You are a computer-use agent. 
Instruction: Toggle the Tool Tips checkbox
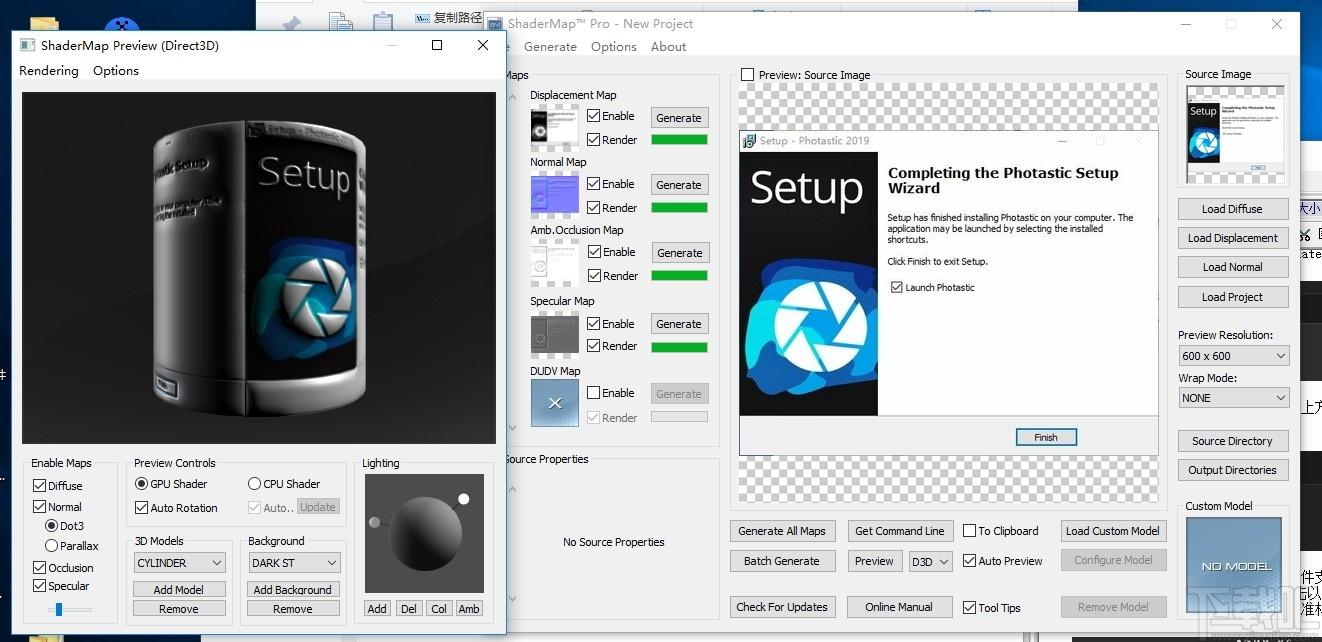[970, 607]
